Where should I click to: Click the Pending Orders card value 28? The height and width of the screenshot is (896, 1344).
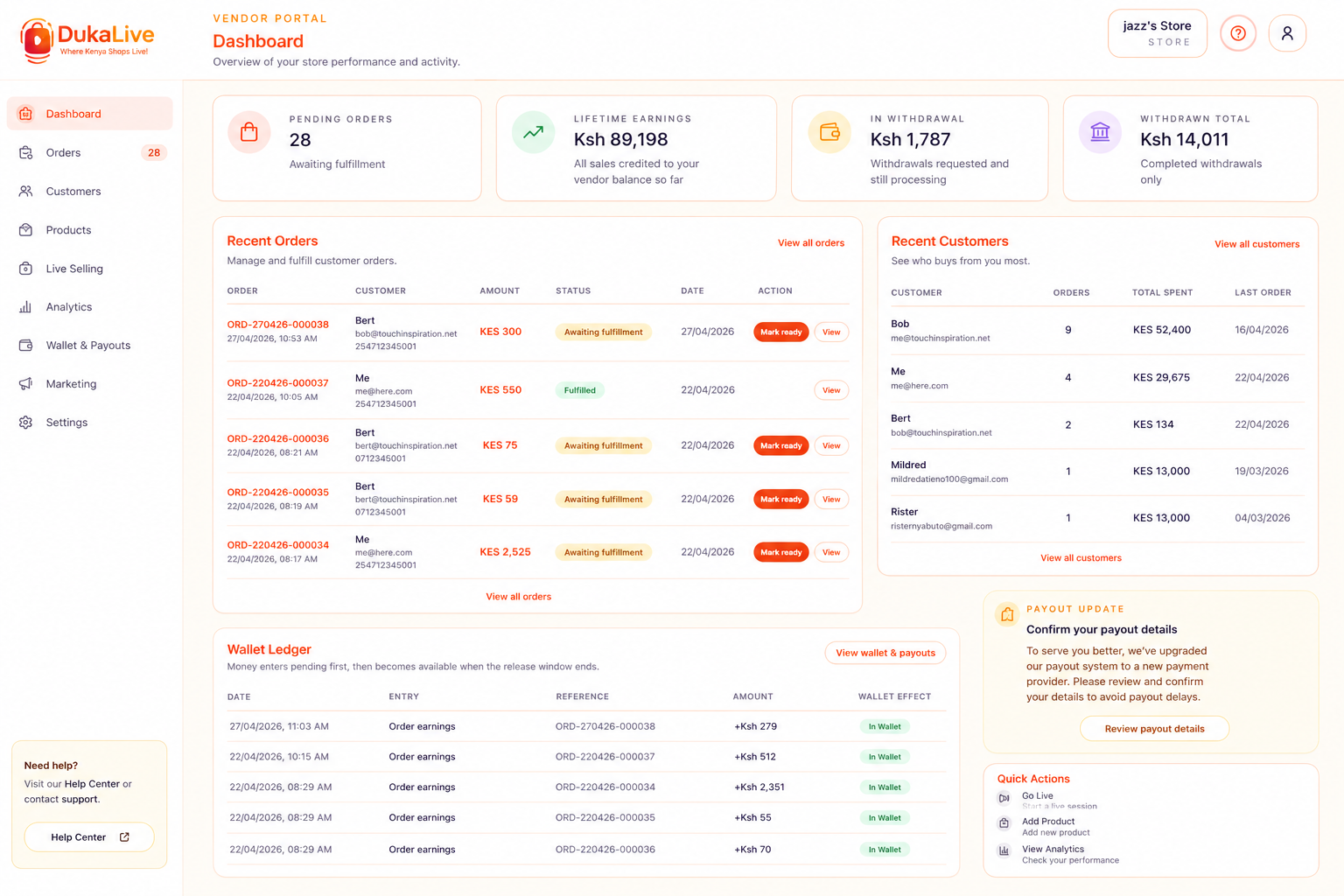pyautogui.click(x=300, y=140)
